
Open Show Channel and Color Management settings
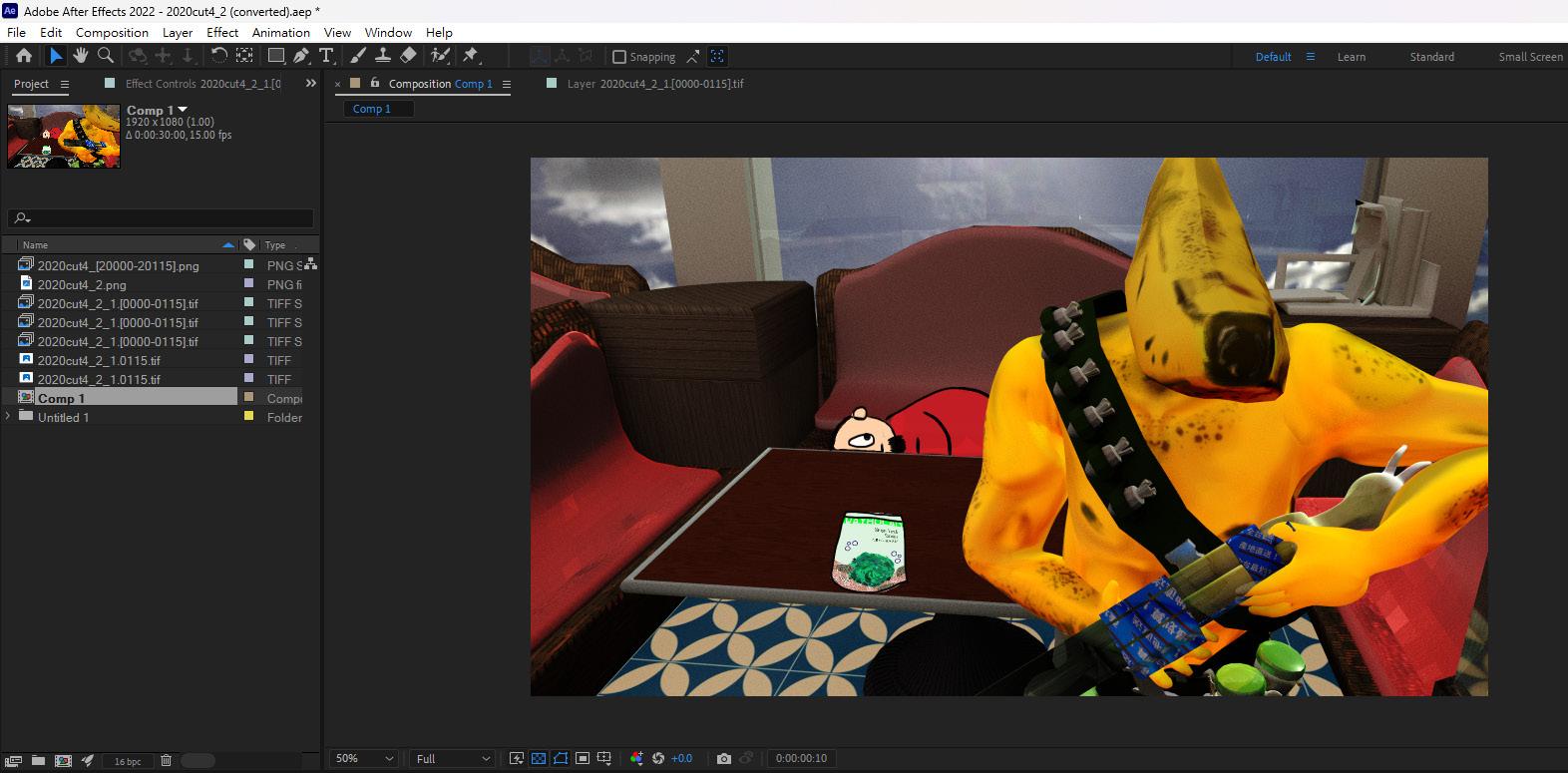pyautogui.click(x=636, y=758)
